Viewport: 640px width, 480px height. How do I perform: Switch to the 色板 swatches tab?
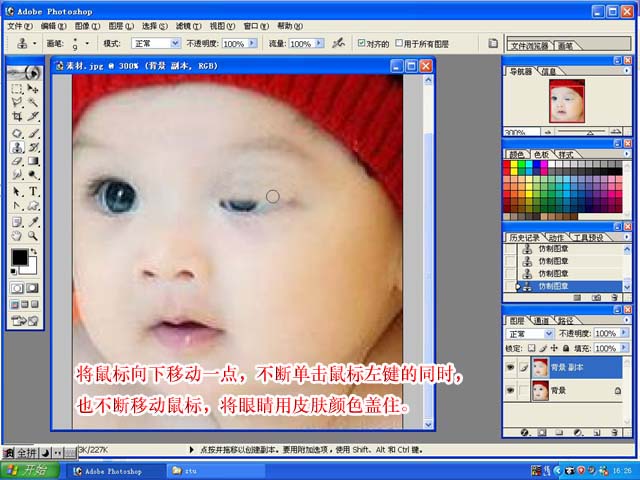point(541,154)
